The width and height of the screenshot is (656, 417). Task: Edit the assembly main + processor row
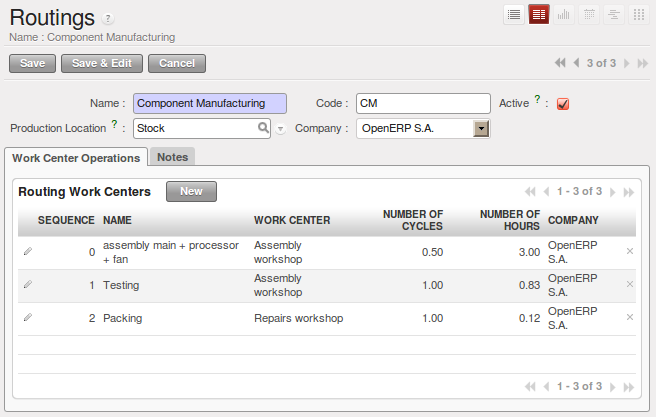point(28,251)
